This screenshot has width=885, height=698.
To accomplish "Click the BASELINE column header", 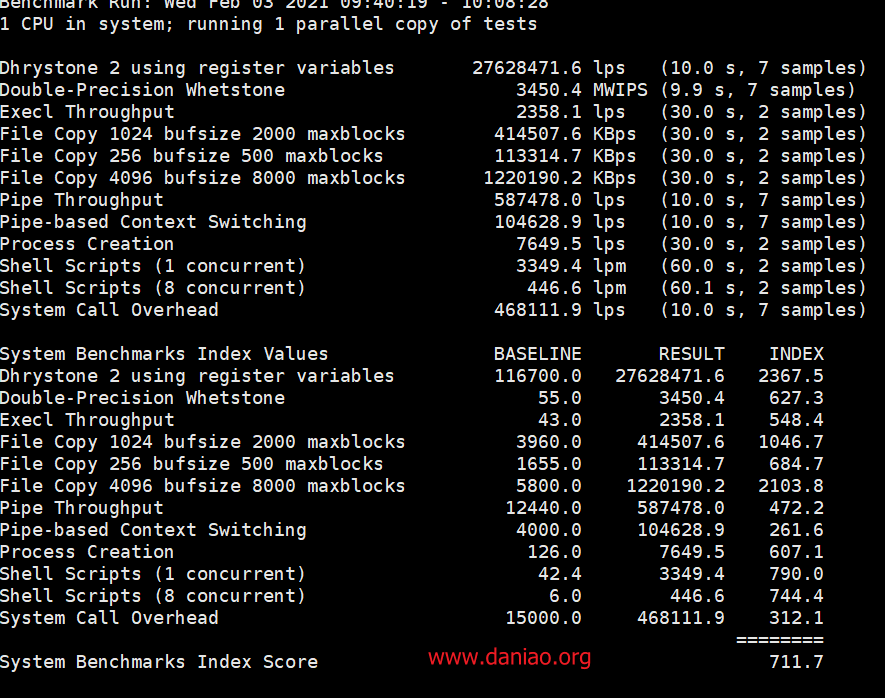I will [x=537, y=354].
